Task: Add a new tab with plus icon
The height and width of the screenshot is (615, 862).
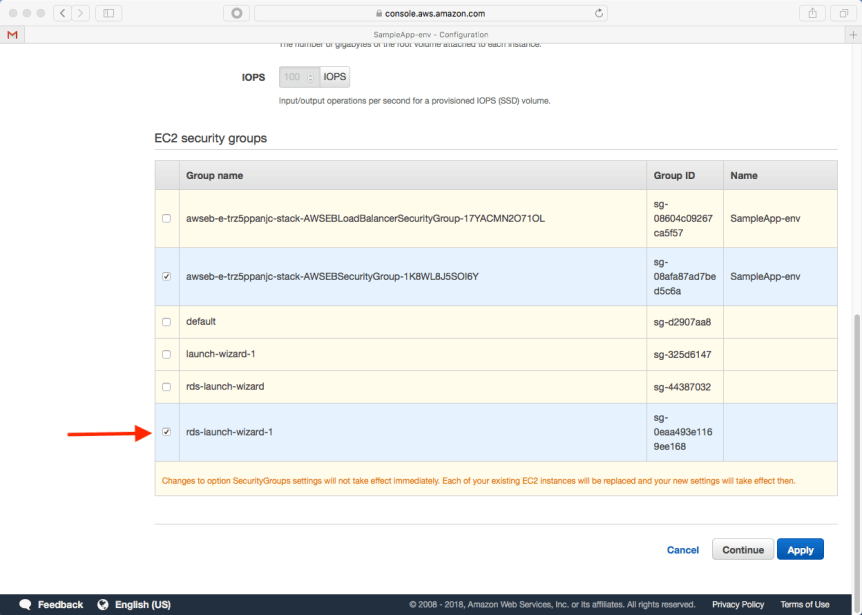Action: click(853, 34)
